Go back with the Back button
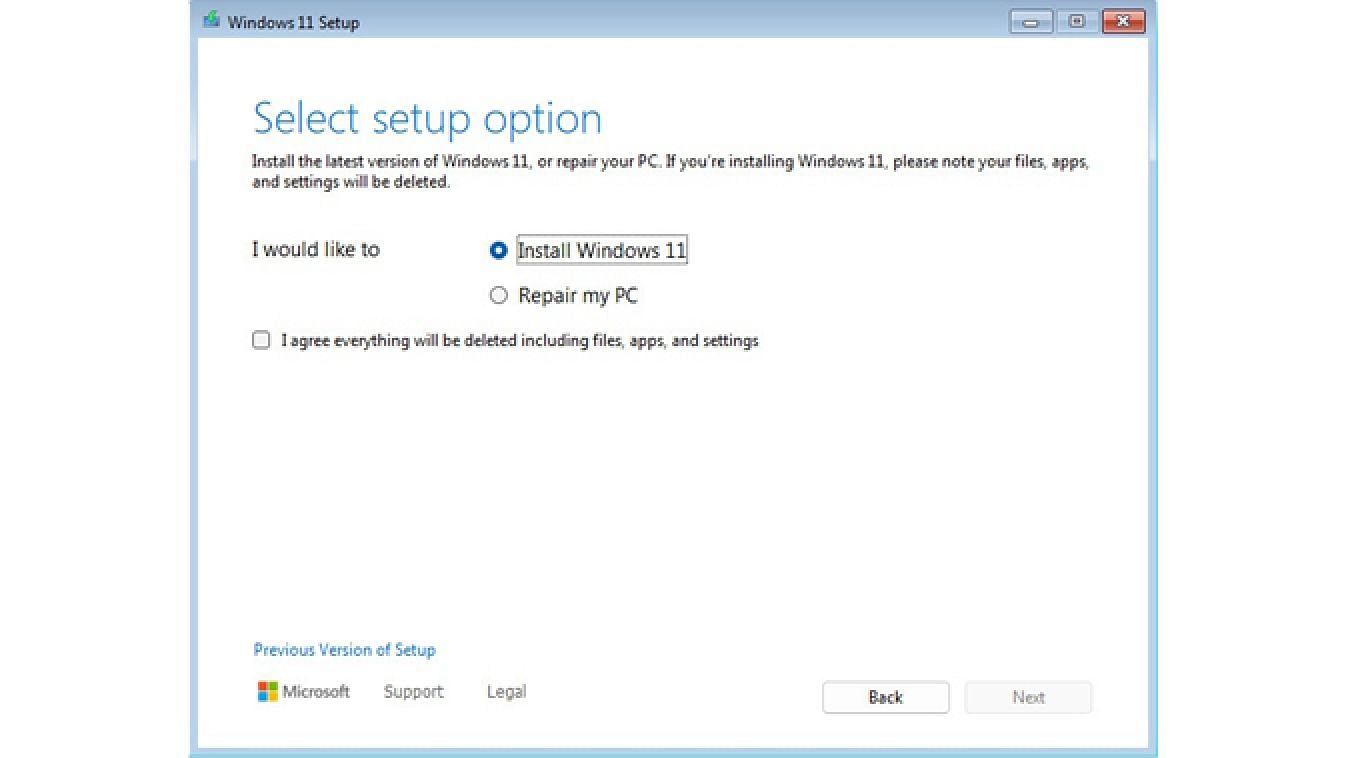 click(x=885, y=697)
